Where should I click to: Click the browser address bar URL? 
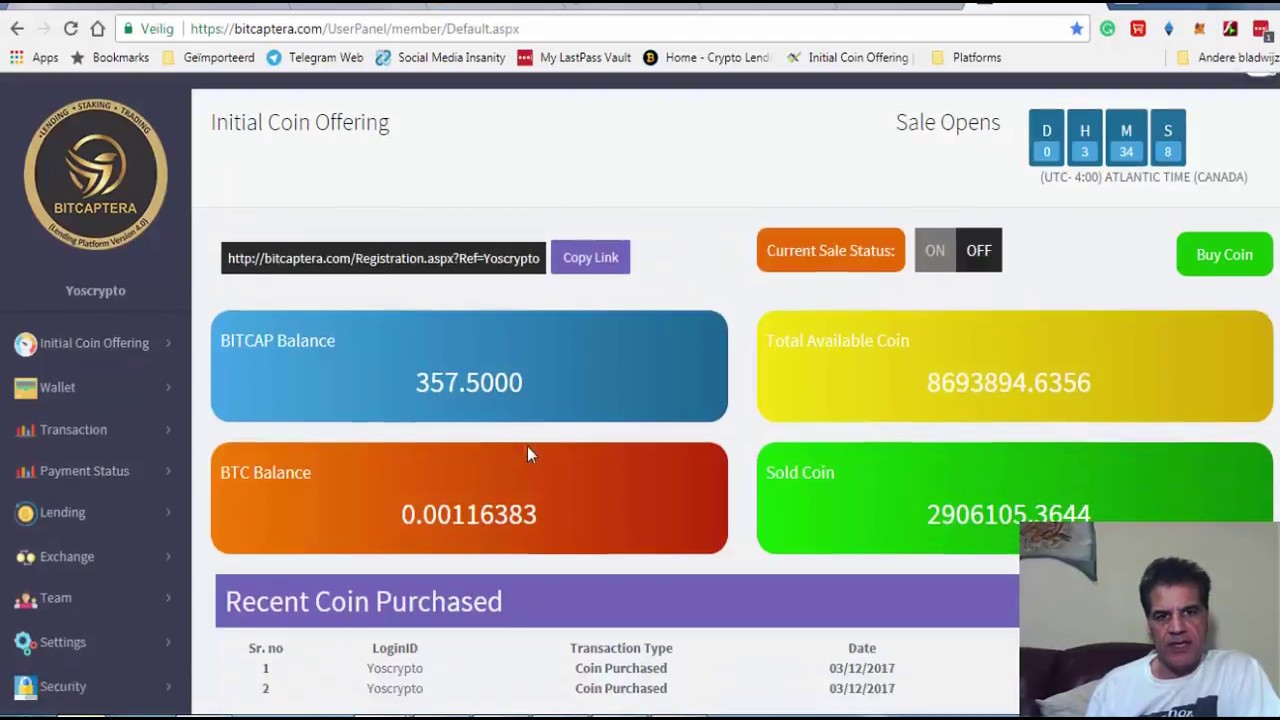[354, 29]
